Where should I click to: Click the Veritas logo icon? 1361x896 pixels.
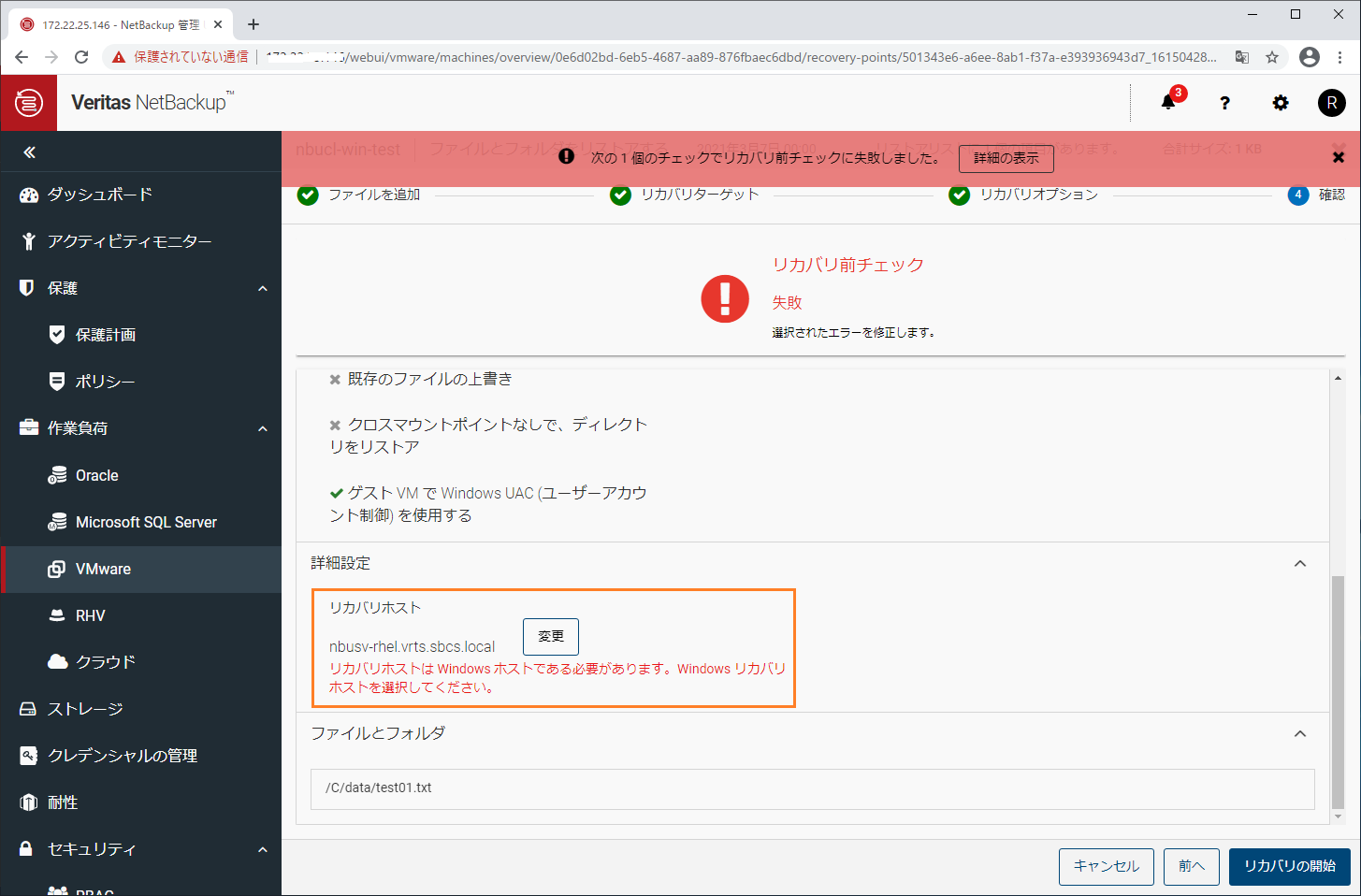(x=28, y=103)
